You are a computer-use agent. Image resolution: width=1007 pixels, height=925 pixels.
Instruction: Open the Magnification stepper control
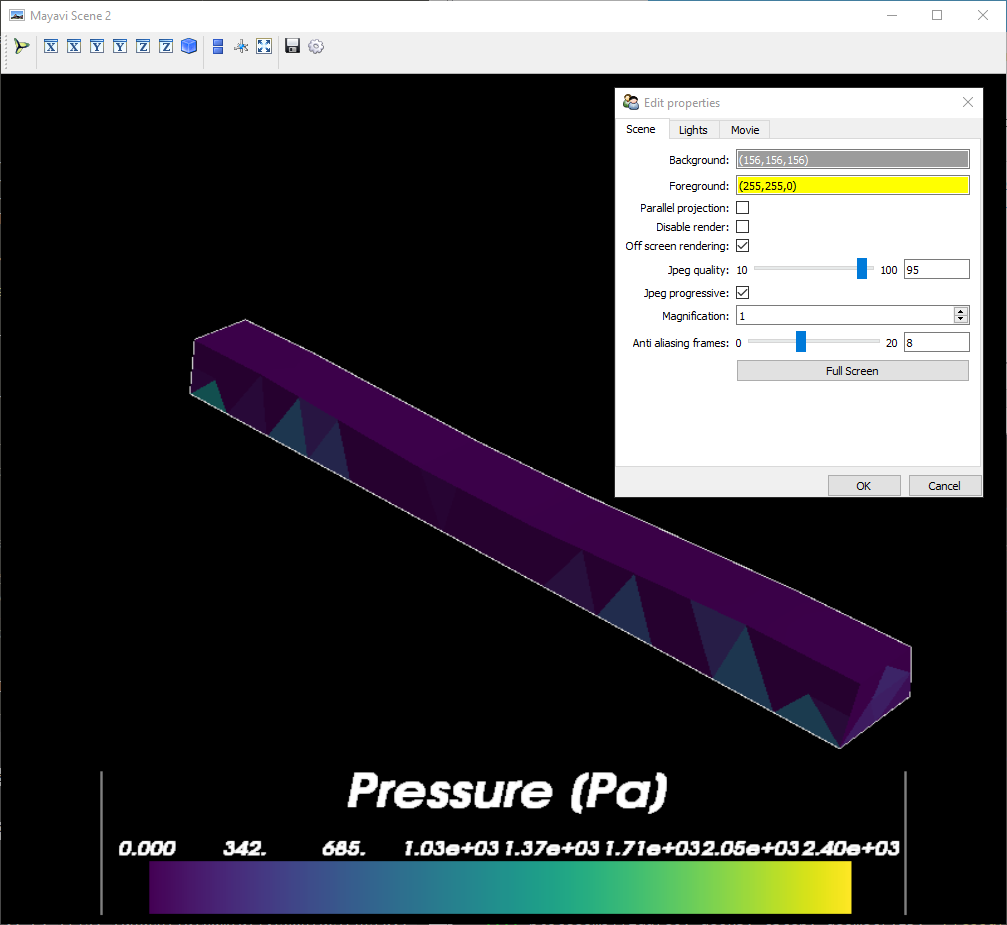[x=960, y=314]
